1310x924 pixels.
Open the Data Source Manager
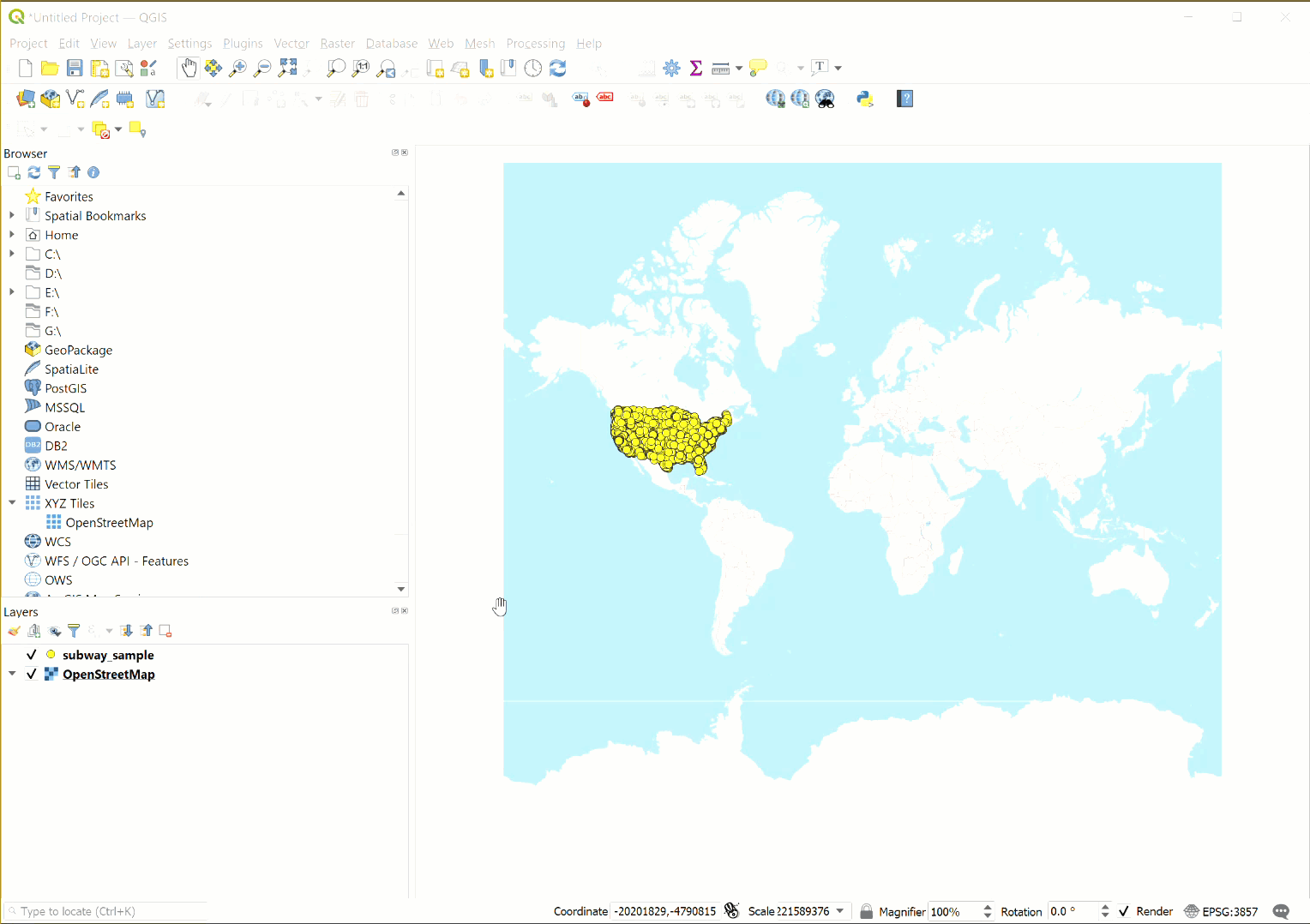point(25,99)
